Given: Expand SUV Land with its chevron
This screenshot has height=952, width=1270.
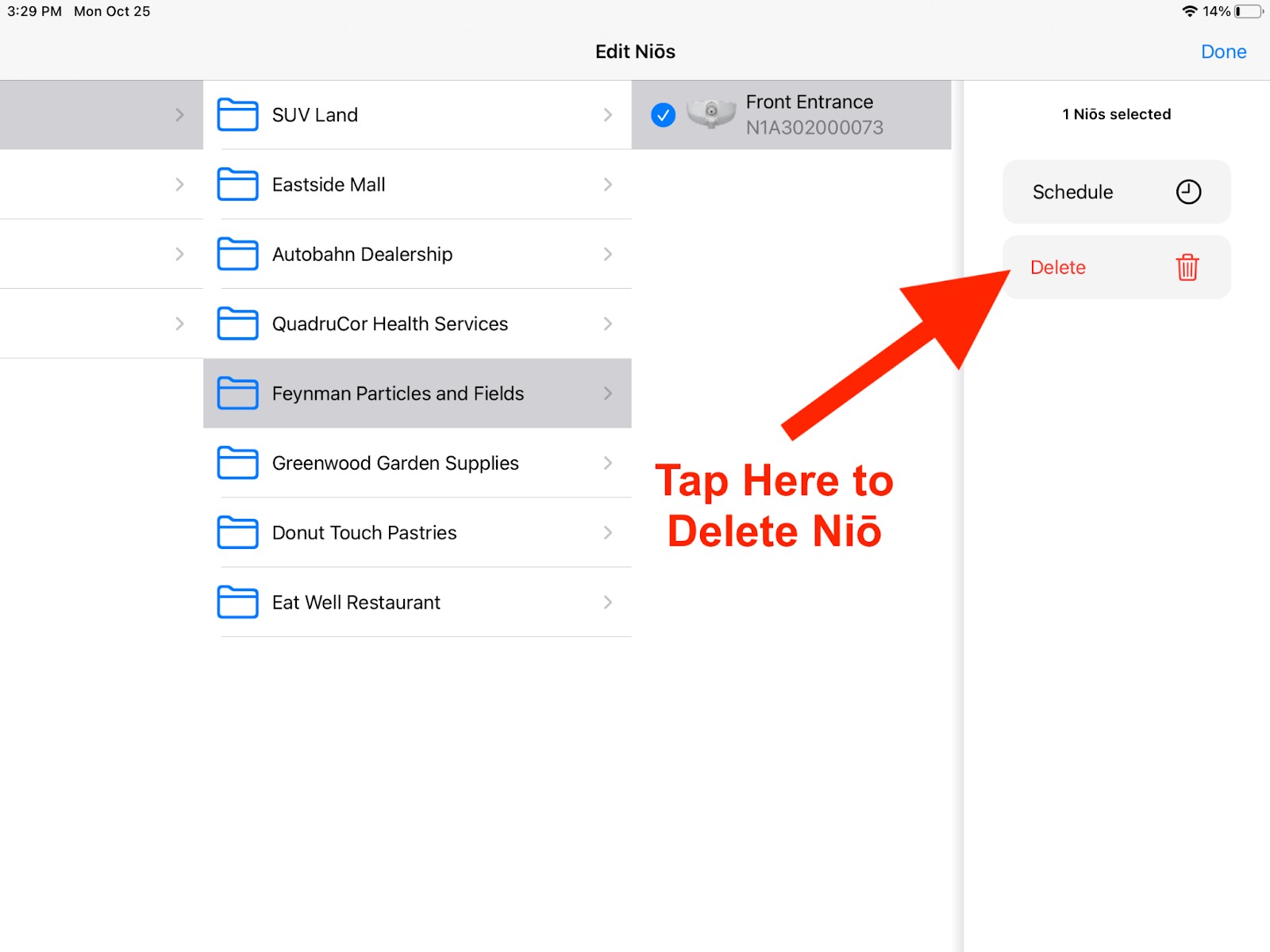Looking at the screenshot, I should 608,115.
